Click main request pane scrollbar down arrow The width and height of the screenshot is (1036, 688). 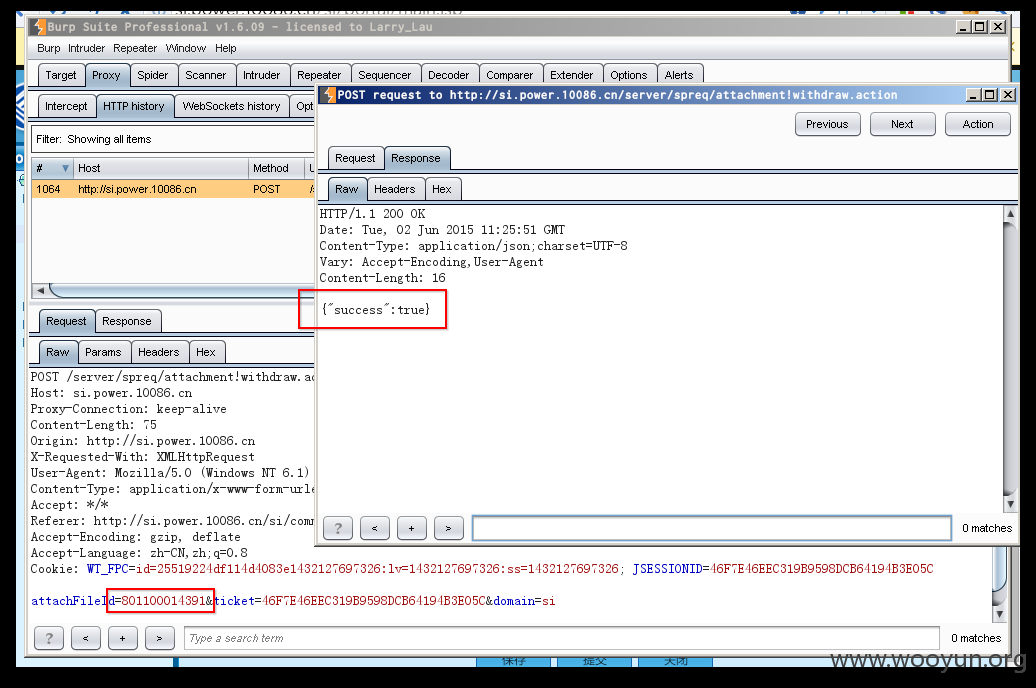[x=999, y=614]
